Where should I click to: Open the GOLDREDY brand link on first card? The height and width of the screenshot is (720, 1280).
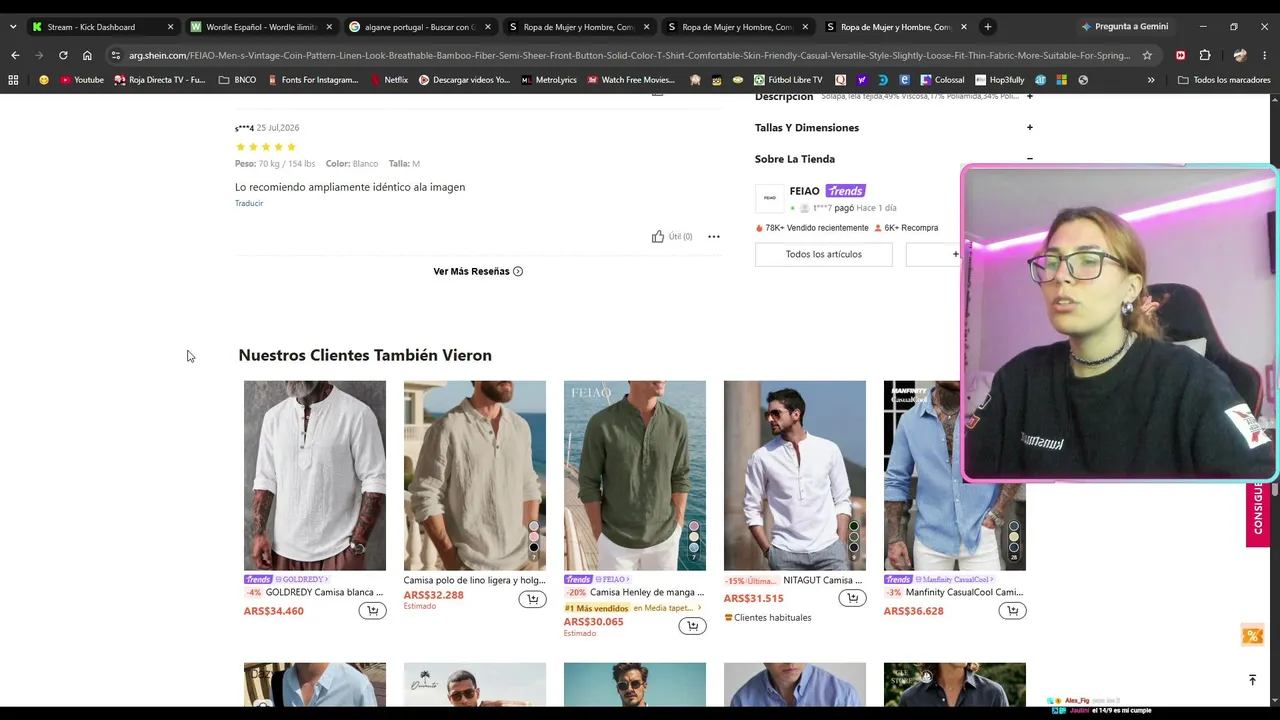[x=303, y=579]
